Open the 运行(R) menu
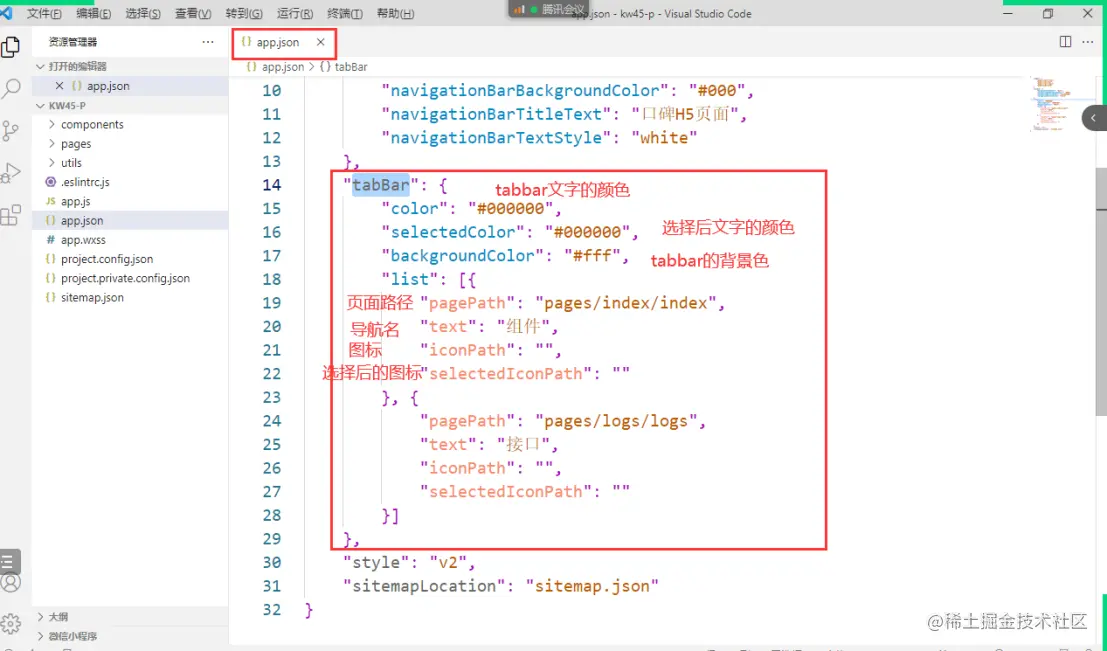Viewport: 1107px width, 651px height. pos(295,13)
